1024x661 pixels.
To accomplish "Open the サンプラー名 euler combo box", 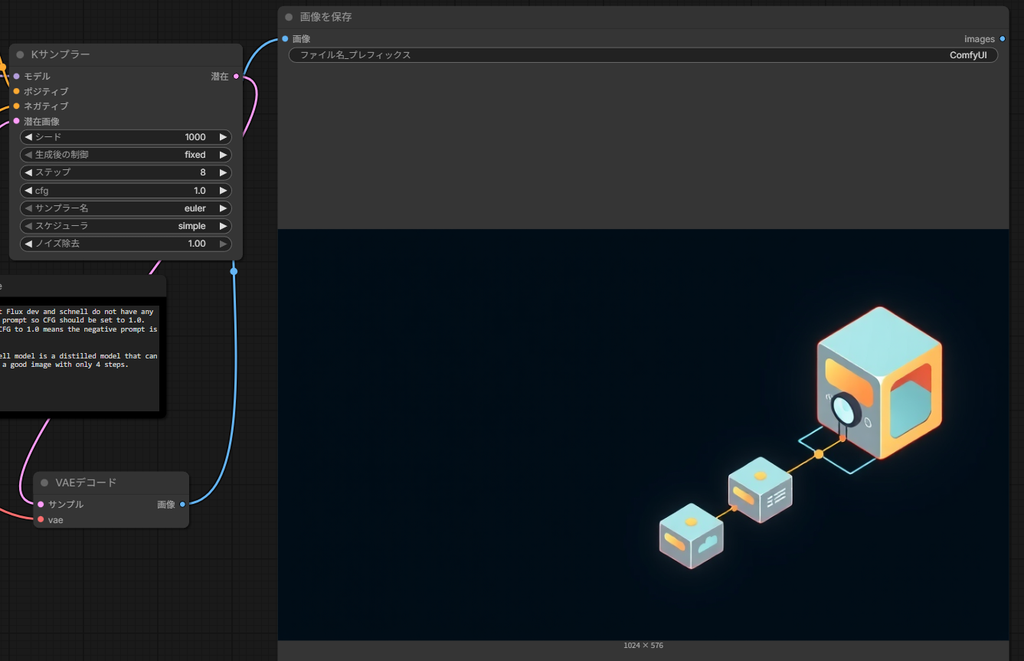I will point(125,208).
